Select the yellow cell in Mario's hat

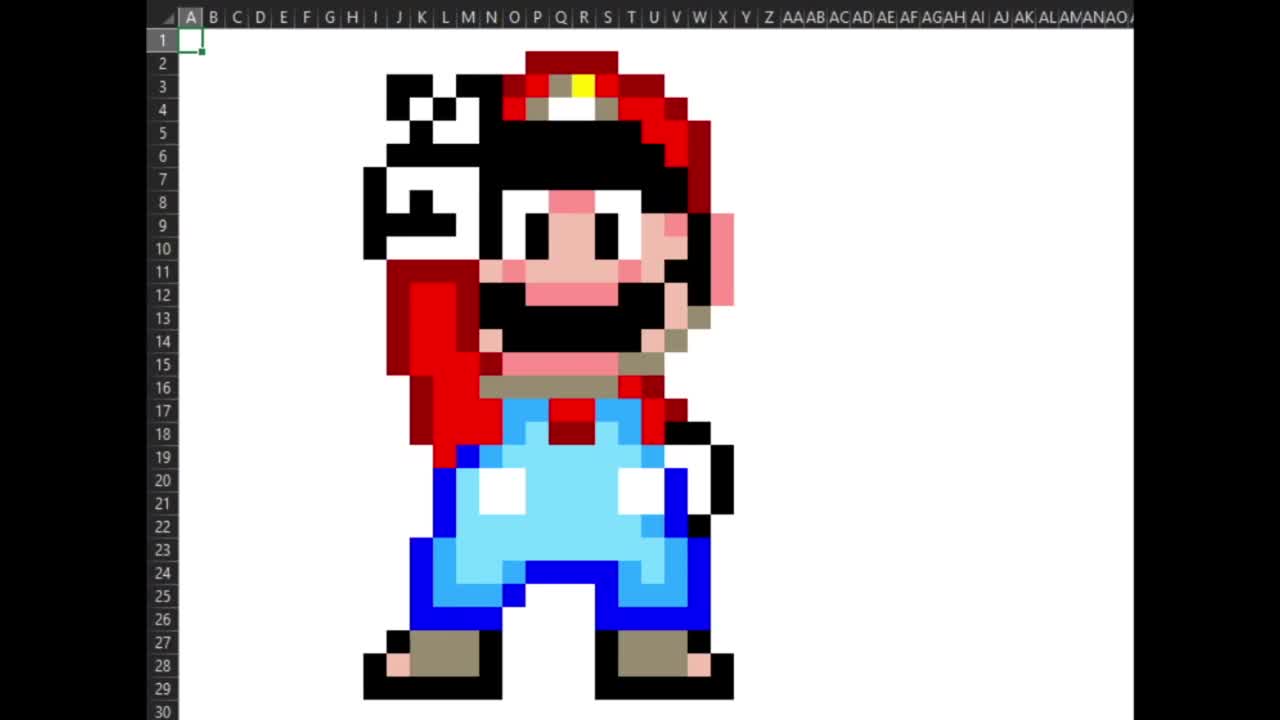point(584,86)
